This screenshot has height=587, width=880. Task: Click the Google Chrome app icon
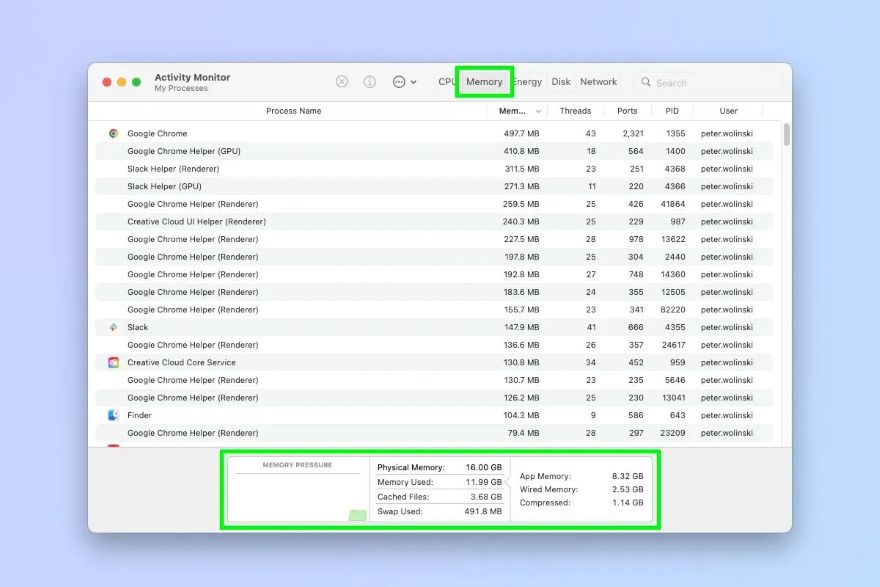coord(113,133)
